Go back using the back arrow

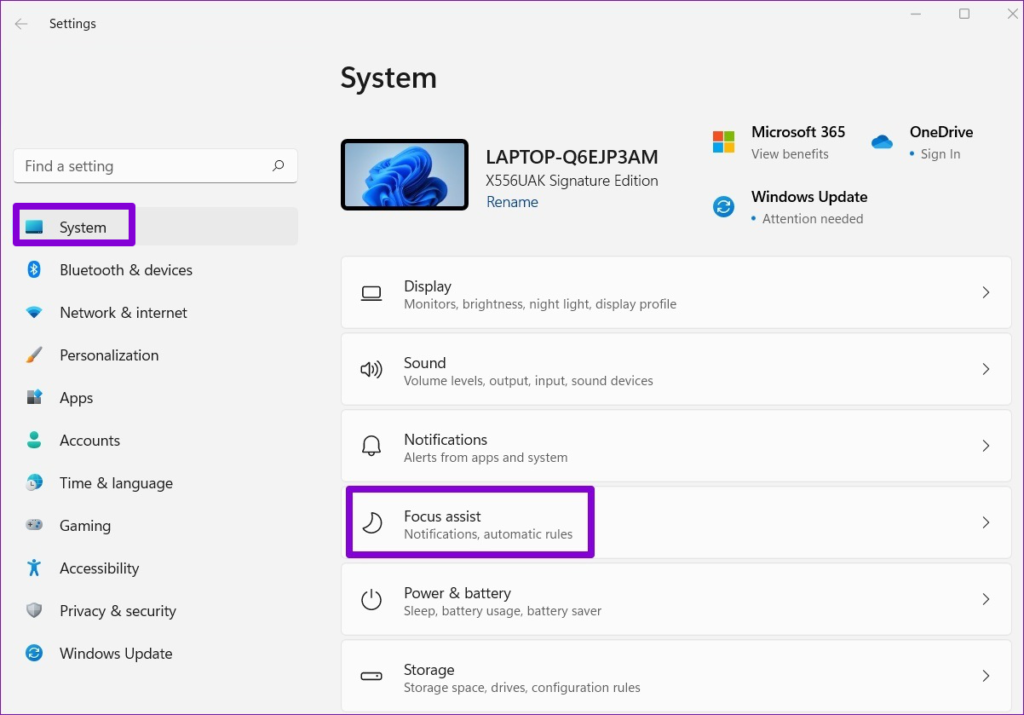[21, 23]
